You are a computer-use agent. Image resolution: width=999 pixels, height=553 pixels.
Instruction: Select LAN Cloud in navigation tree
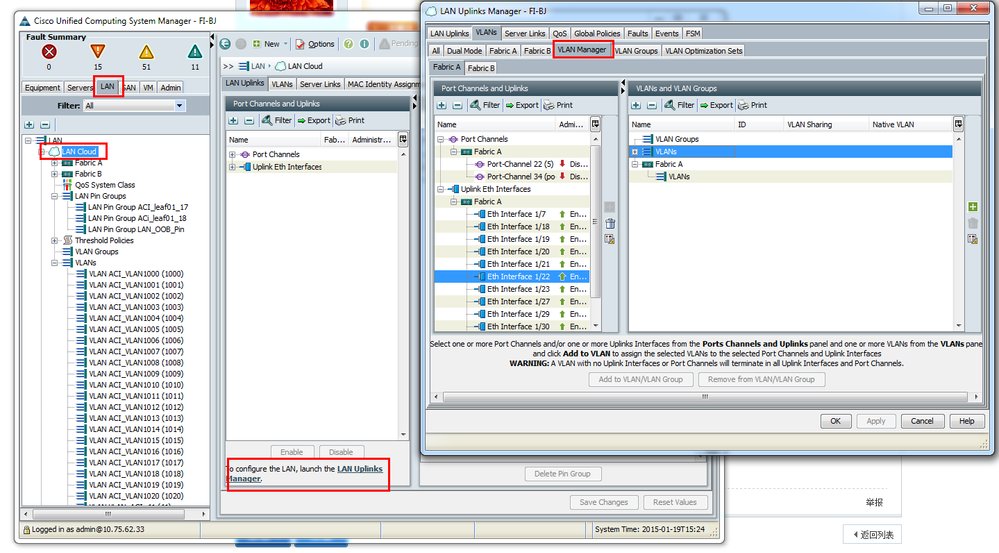click(x=79, y=152)
